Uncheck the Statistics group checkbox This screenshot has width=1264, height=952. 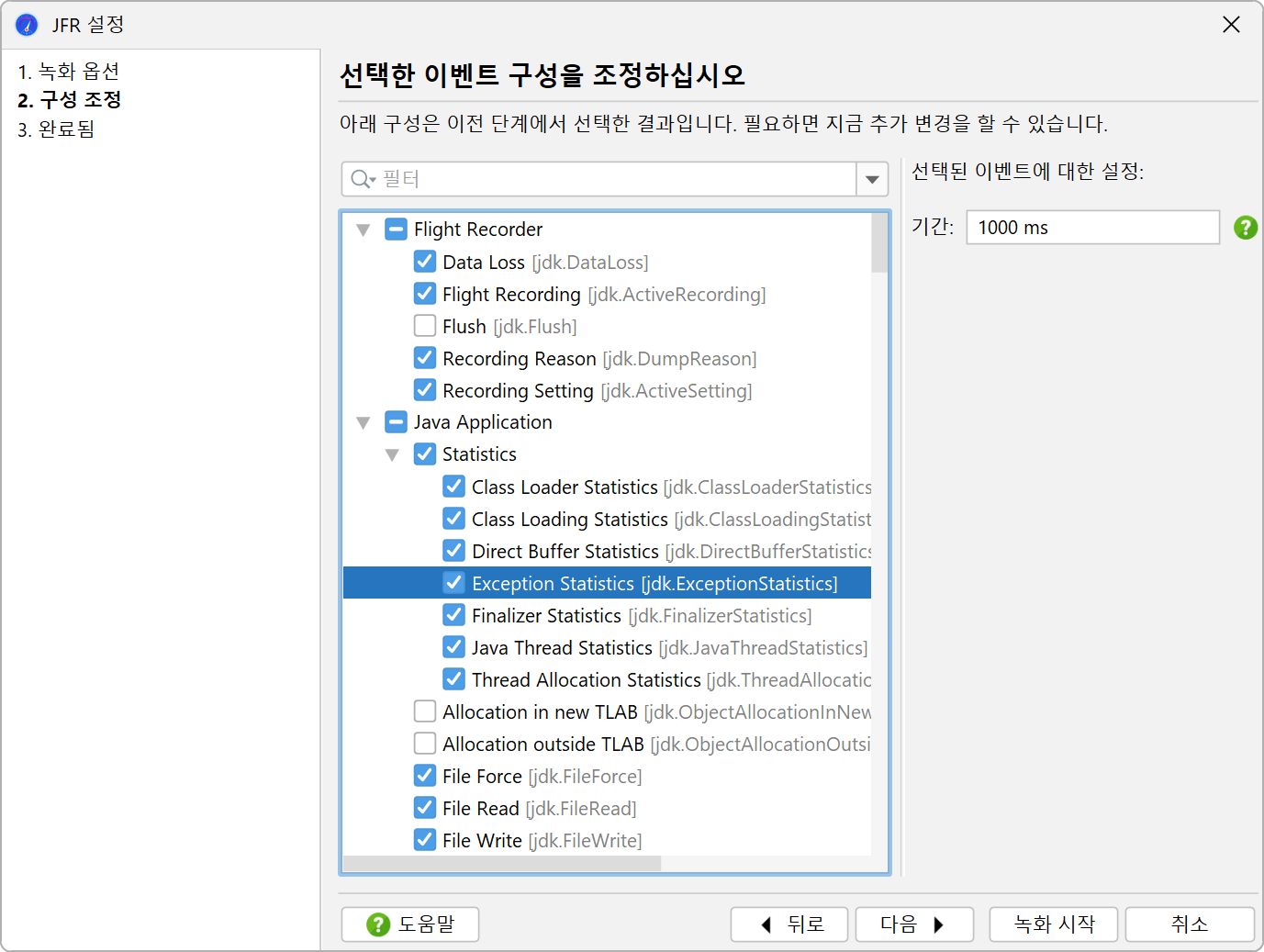425,454
